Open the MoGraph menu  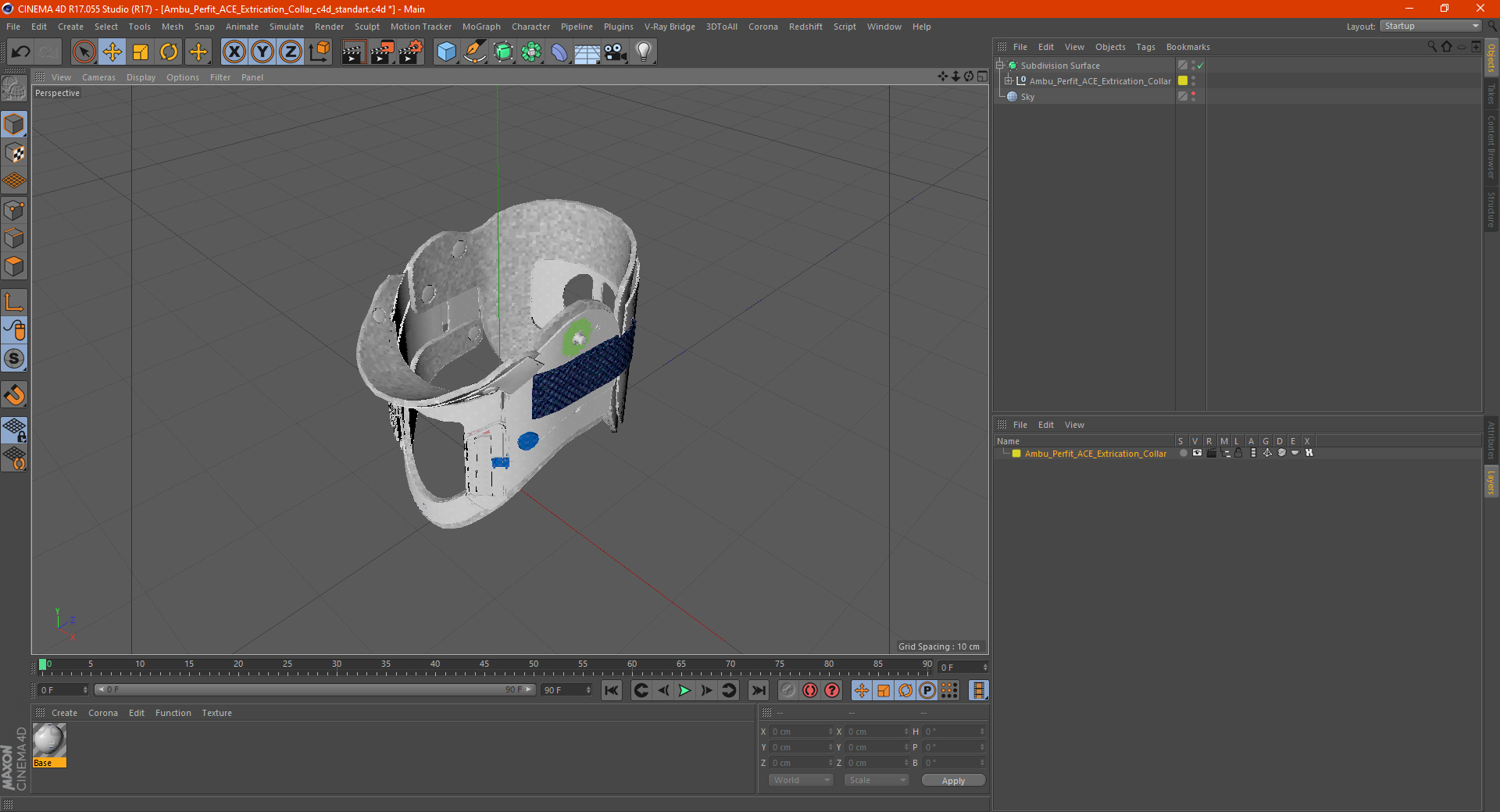coord(481,27)
